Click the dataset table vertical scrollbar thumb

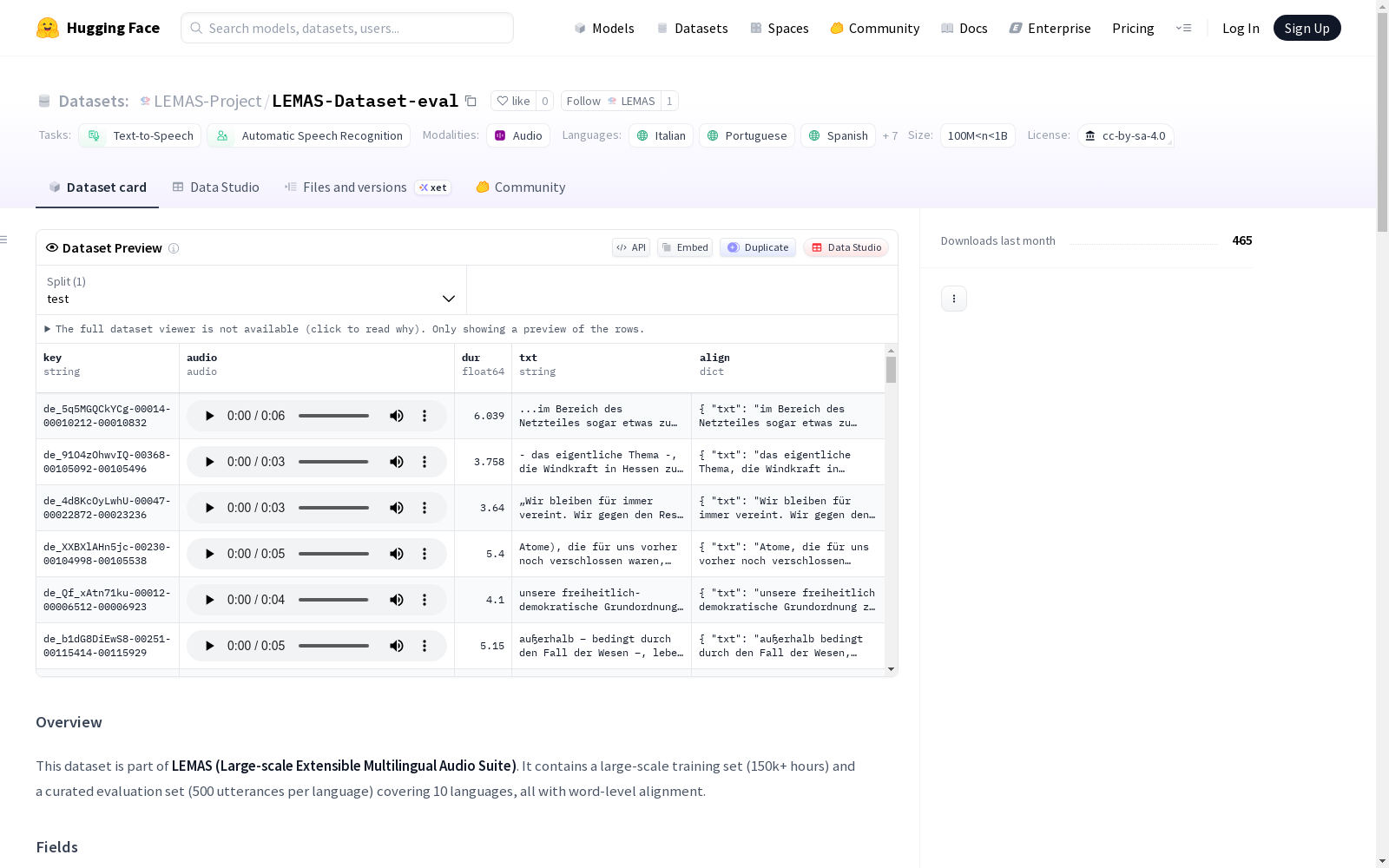(x=891, y=370)
